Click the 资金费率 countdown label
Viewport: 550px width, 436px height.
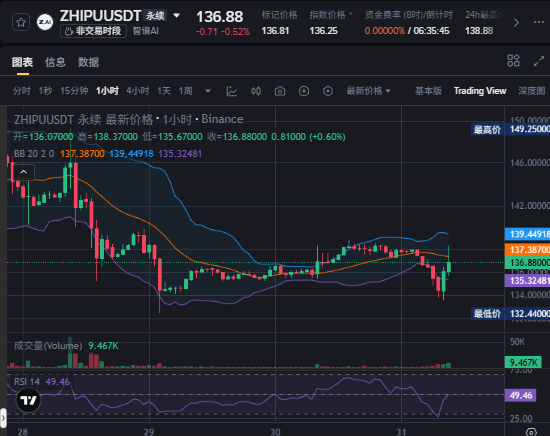(x=409, y=15)
